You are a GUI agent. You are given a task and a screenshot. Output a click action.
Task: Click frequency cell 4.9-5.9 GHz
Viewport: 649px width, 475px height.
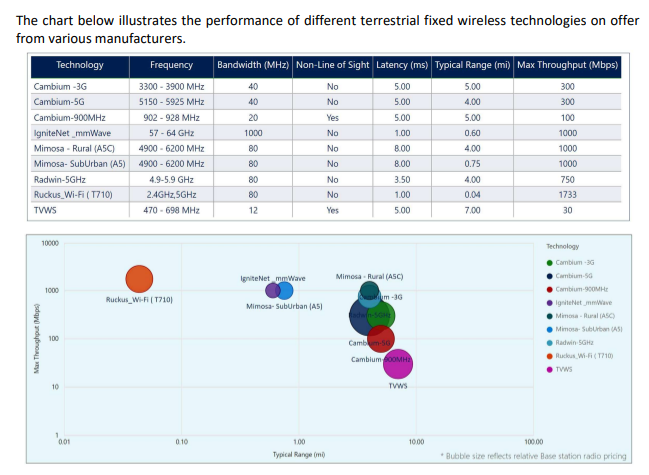[171, 179]
